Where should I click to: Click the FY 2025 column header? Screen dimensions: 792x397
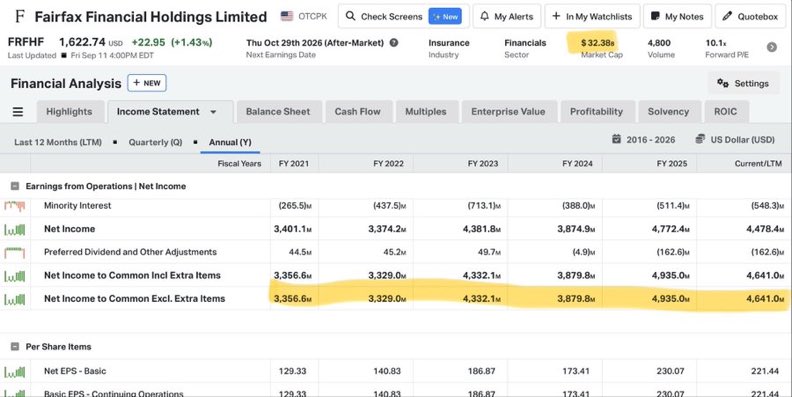coord(672,164)
